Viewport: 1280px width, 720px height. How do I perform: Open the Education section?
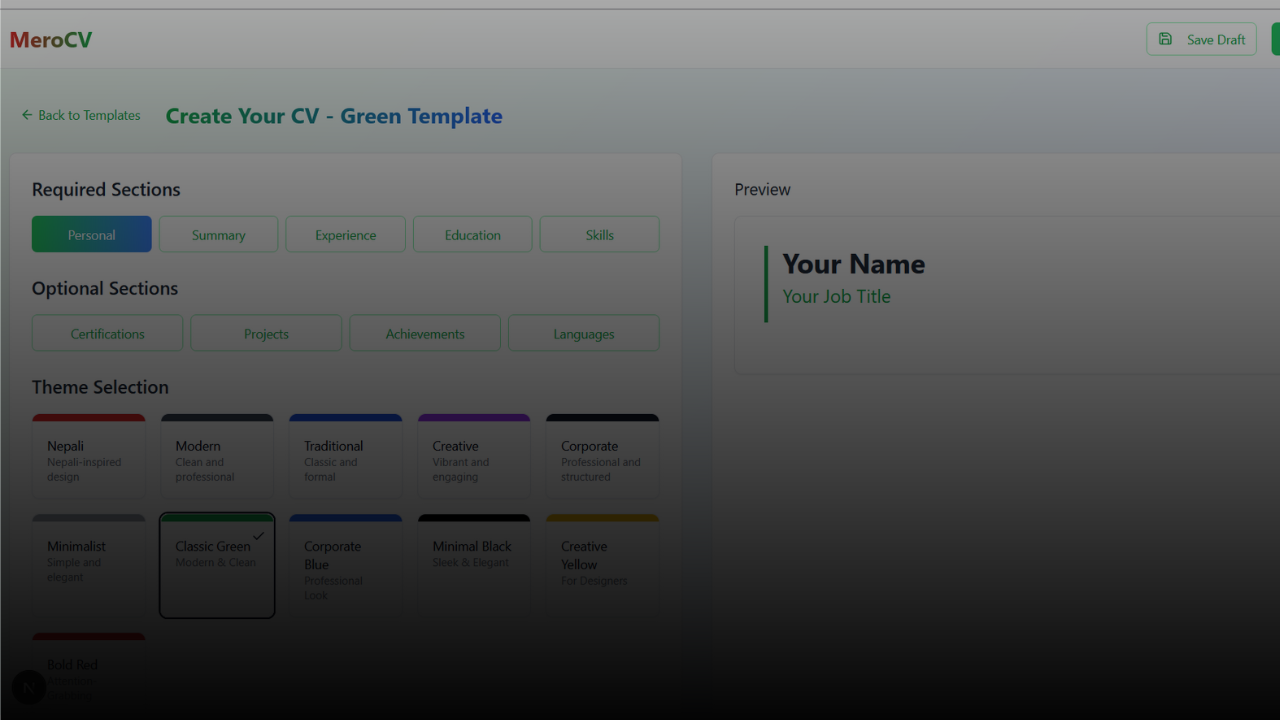pyautogui.click(x=472, y=233)
